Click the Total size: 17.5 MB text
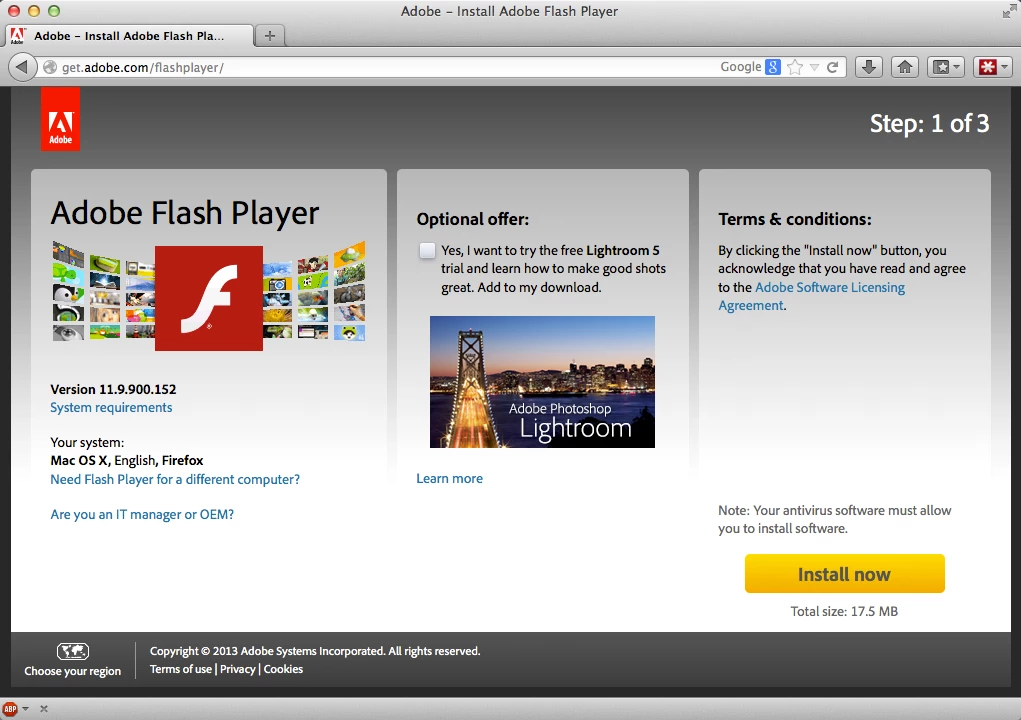Image resolution: width=1021 pixels, height=720 pixels. pyautogui.click(x=844, y=611)
